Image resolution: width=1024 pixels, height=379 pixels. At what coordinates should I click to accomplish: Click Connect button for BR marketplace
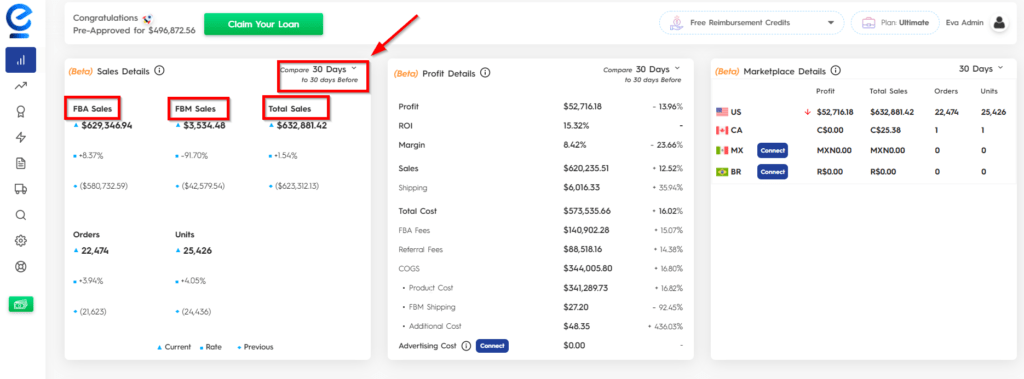coord(773,172)
